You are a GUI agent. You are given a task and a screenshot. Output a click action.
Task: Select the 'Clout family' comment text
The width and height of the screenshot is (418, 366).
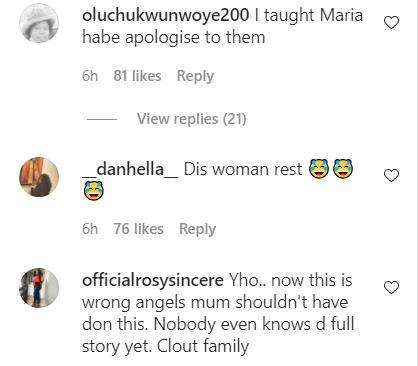pos(203,346)
